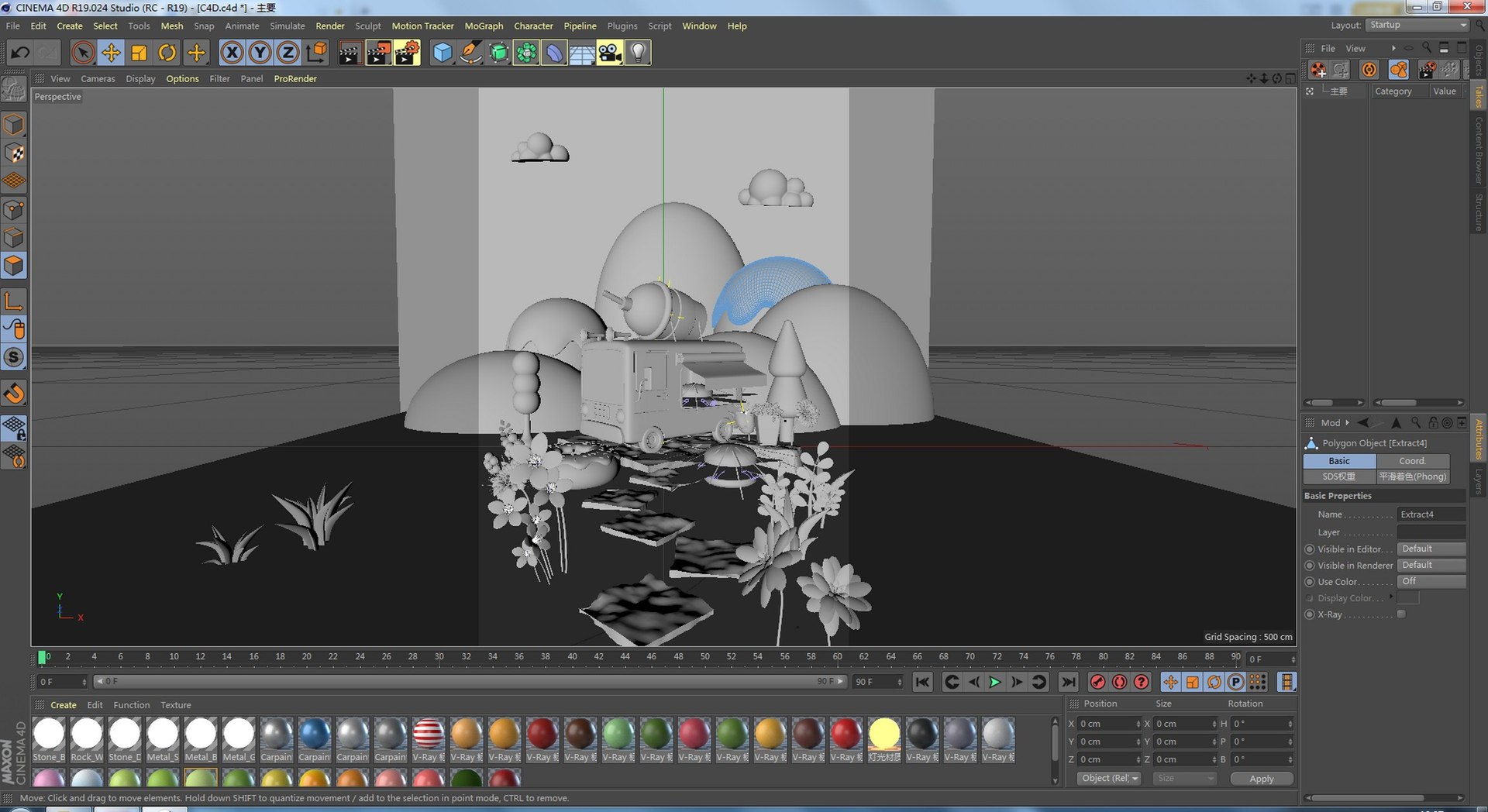The height and width of the screenshot is (812, 1488).
Task: Click the Coordinate System icon
Action: (316, 53)
